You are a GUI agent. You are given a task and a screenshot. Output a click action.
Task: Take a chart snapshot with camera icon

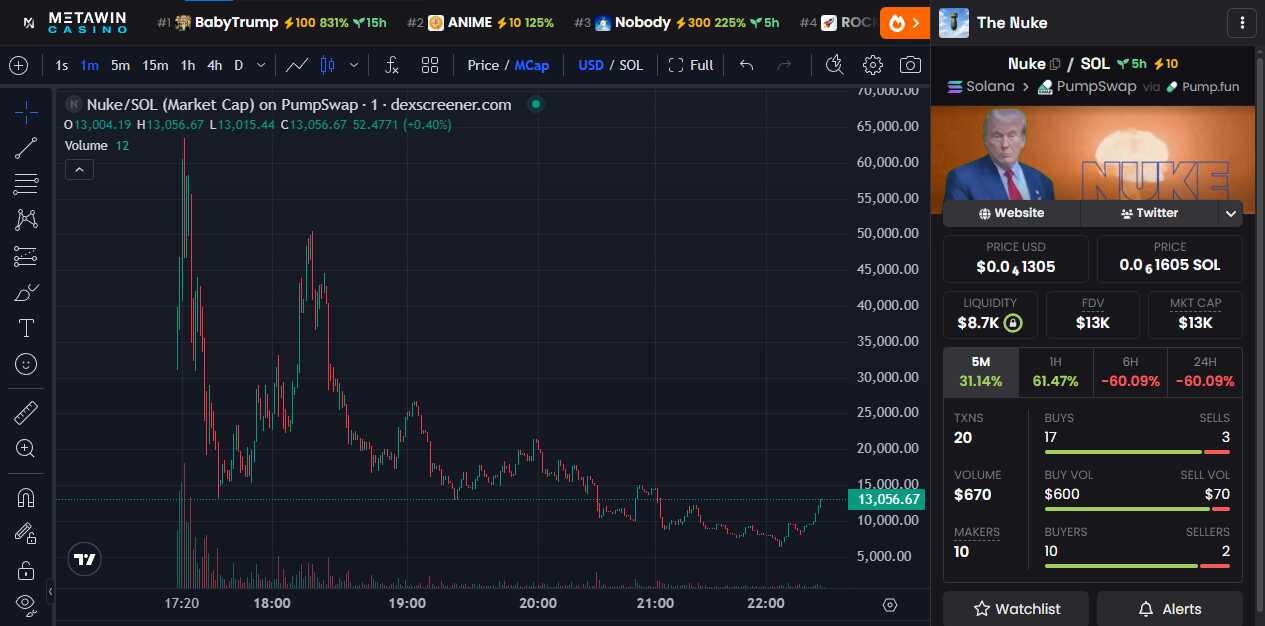910,65
